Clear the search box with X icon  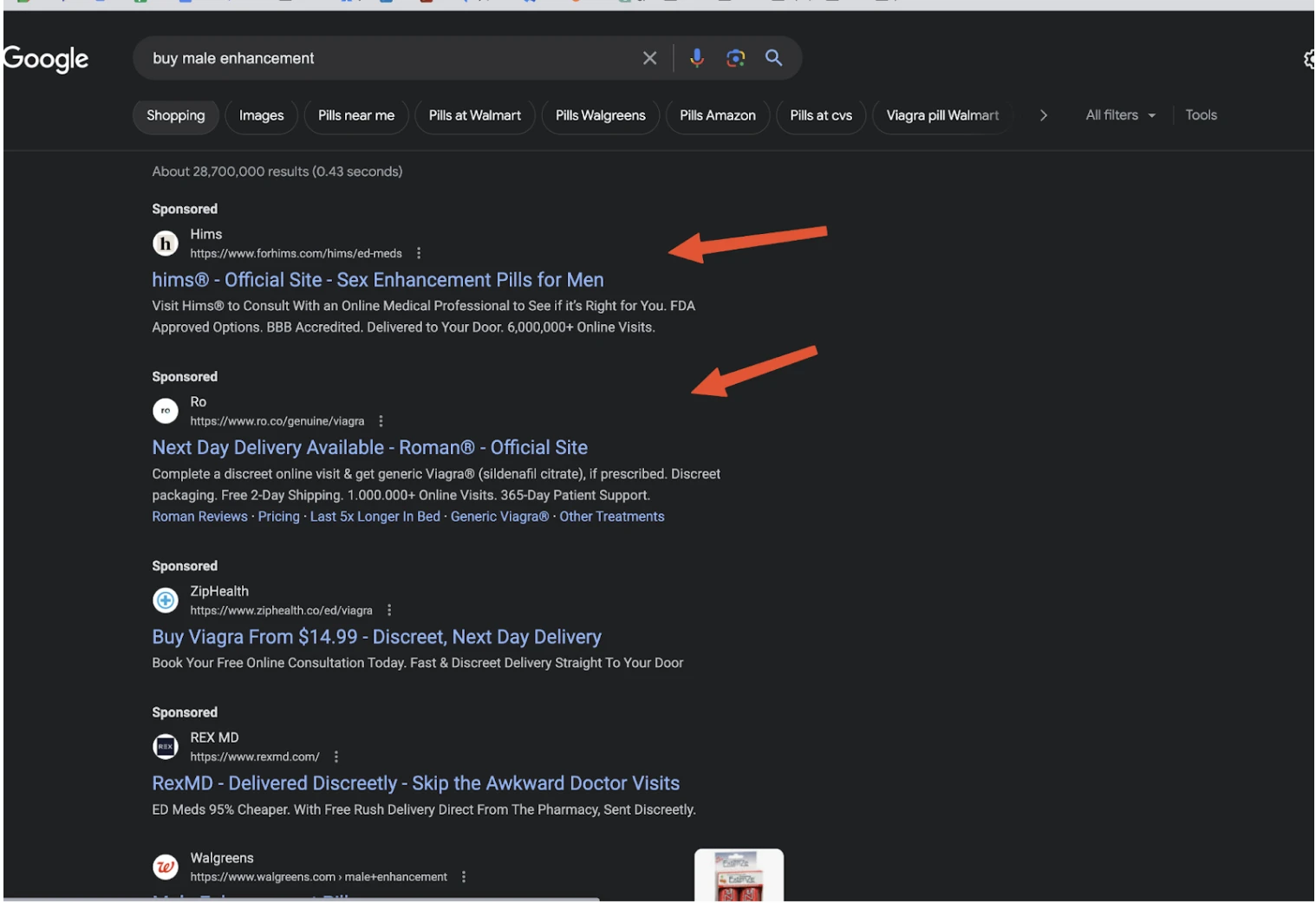pos(649,58)
